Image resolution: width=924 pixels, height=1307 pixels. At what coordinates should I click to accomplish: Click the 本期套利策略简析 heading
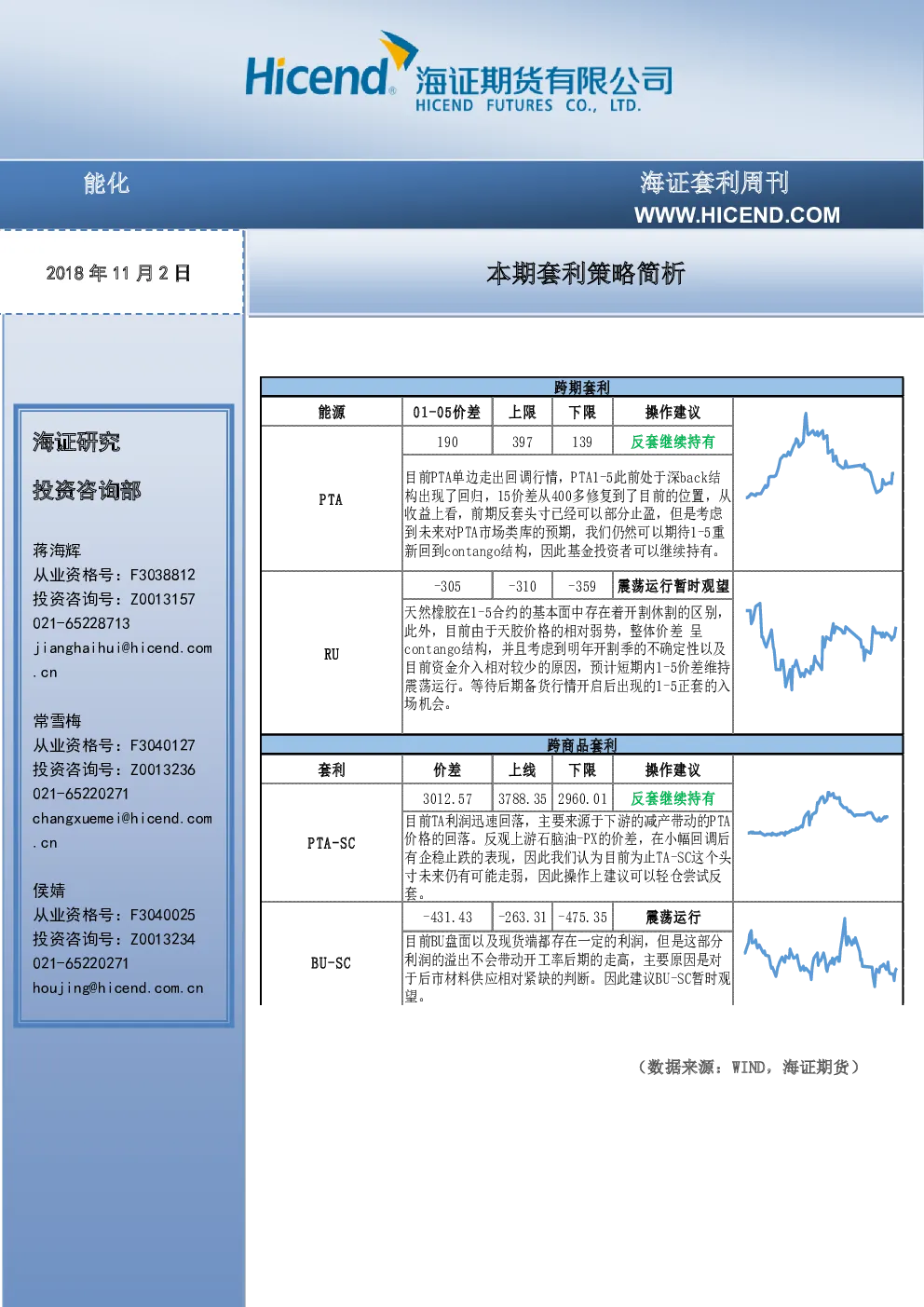click(x=586, y=273)
